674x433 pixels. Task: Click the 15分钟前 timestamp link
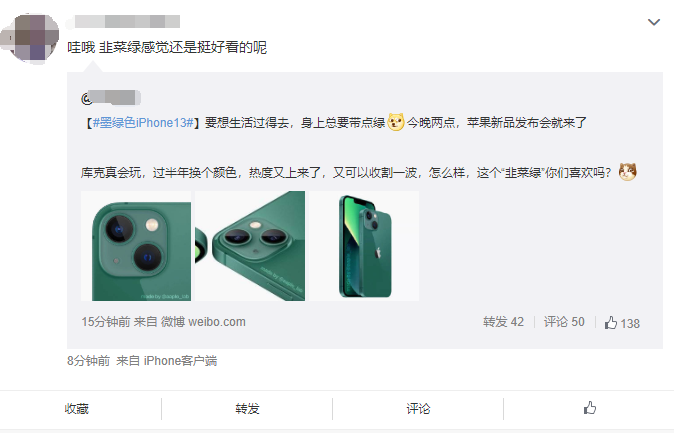[106, 322]
